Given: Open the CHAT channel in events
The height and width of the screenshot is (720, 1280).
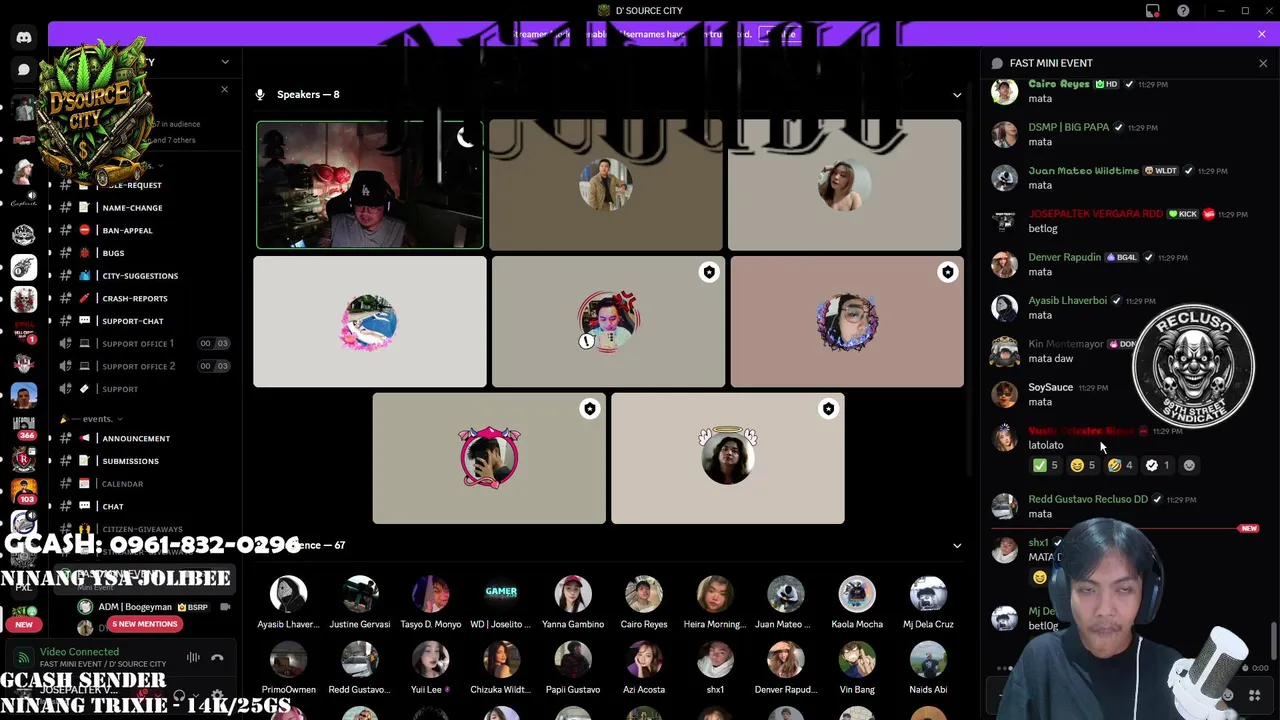Looking at the screenshot, I should [x=113, y=506].
